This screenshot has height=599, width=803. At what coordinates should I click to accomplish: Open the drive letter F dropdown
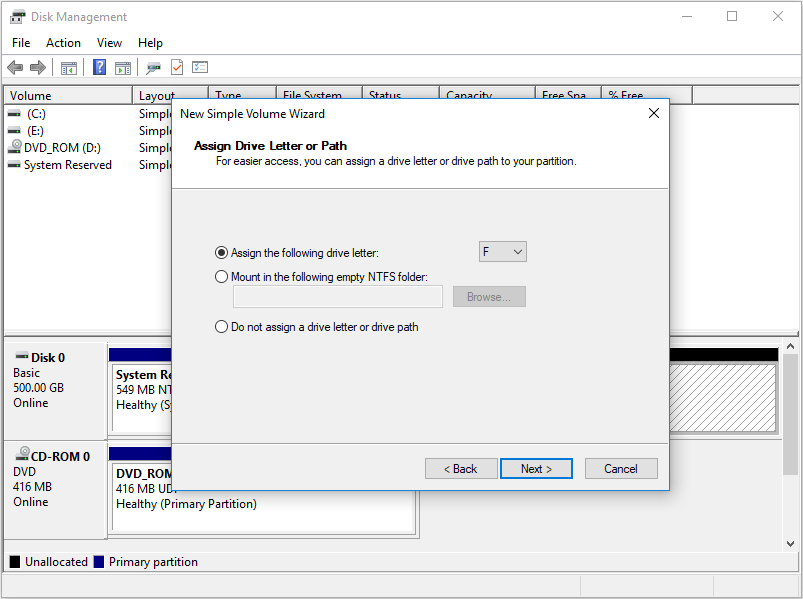pos(503,251)
